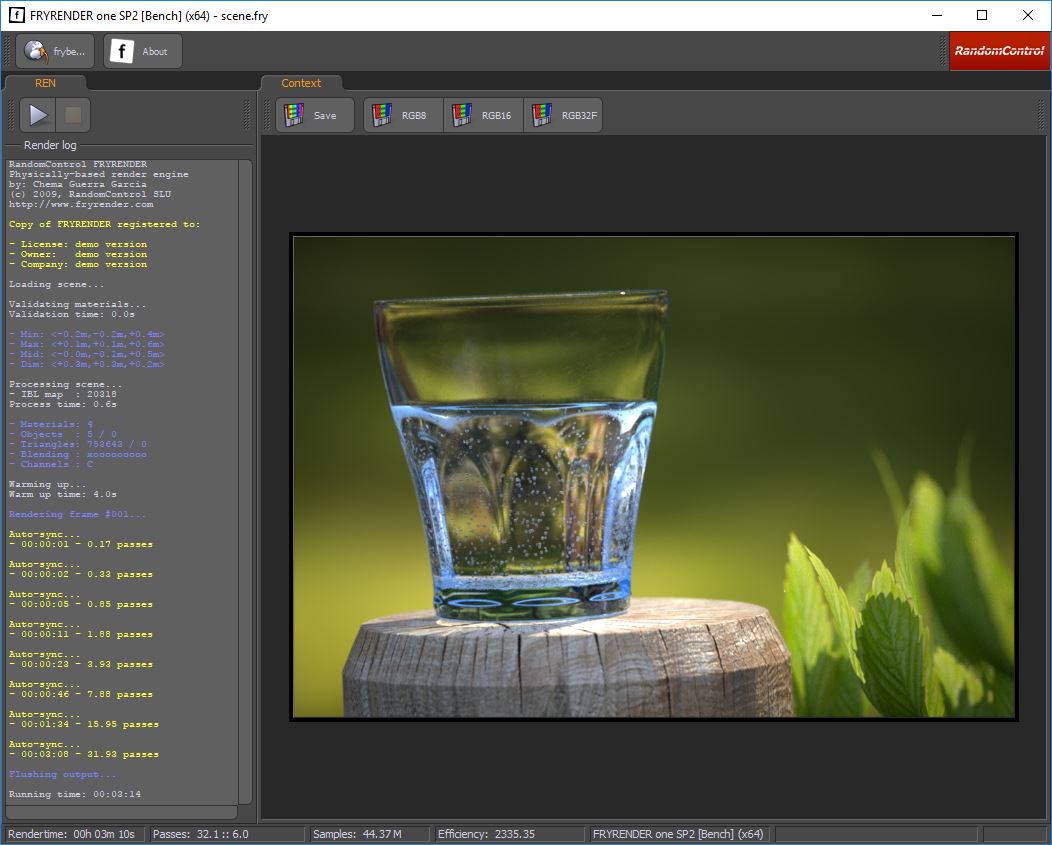Pick the RGB32F output format

pyautogui.click(x=564, y=115)
